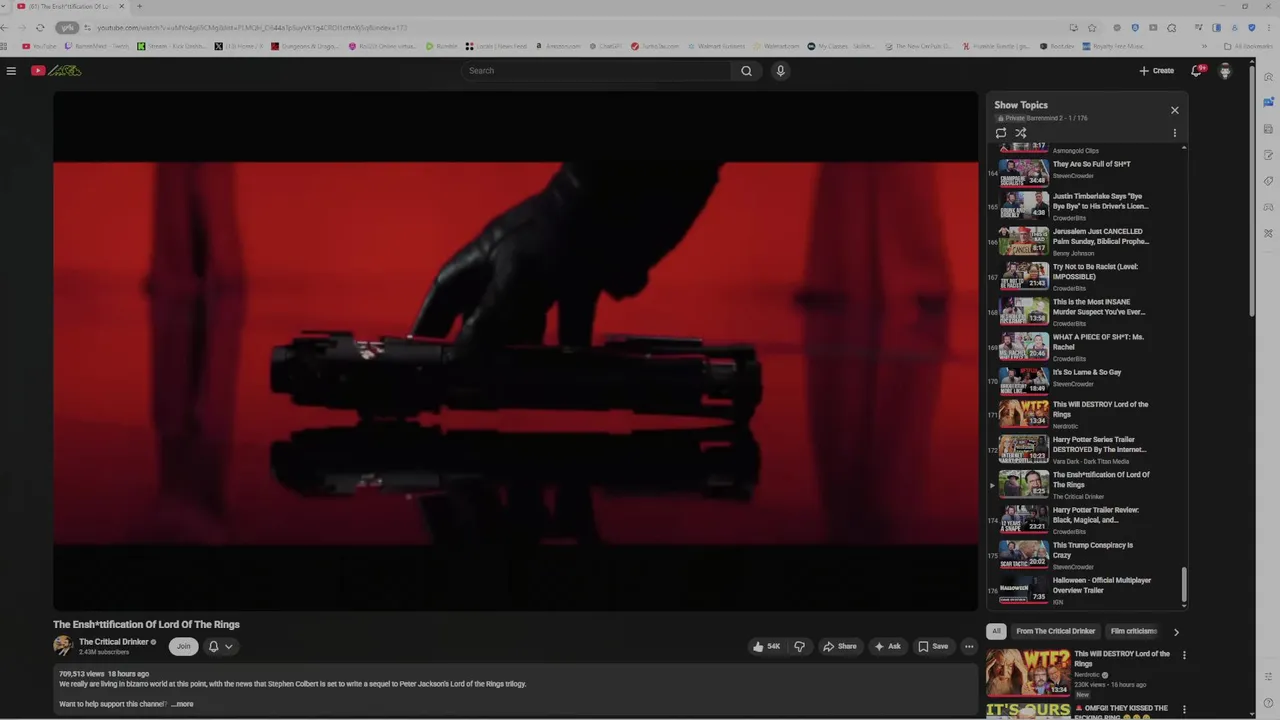Viewport: 1280px width, 720px height.
Task: Click the video player to pause
Action: click(x=515, y=352)
